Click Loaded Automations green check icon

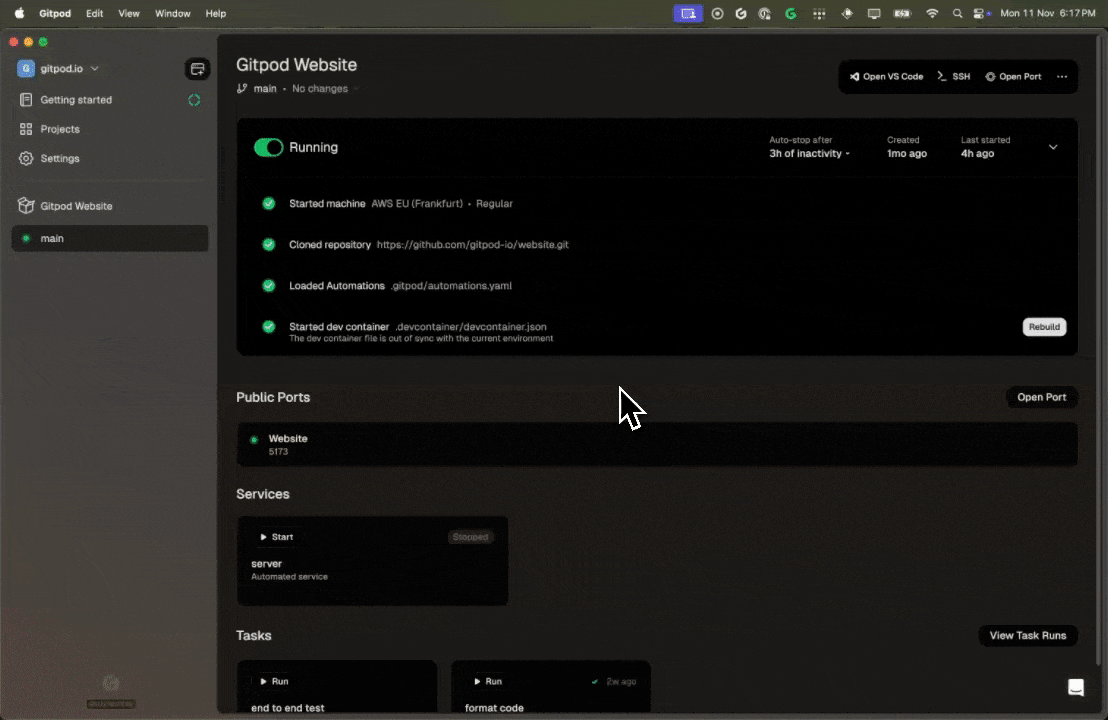coord(269,285)
